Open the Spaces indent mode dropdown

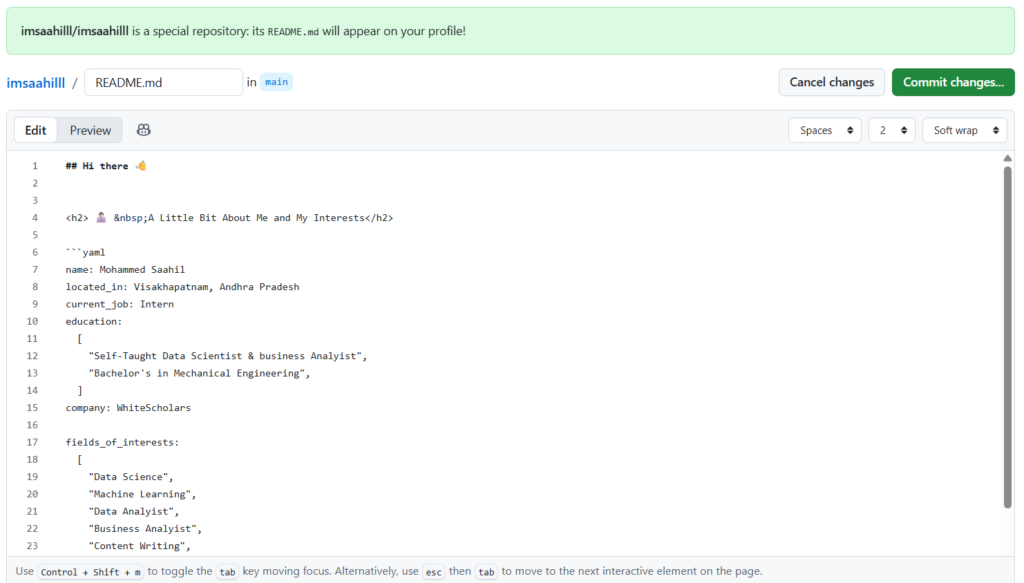click(824, 130)
